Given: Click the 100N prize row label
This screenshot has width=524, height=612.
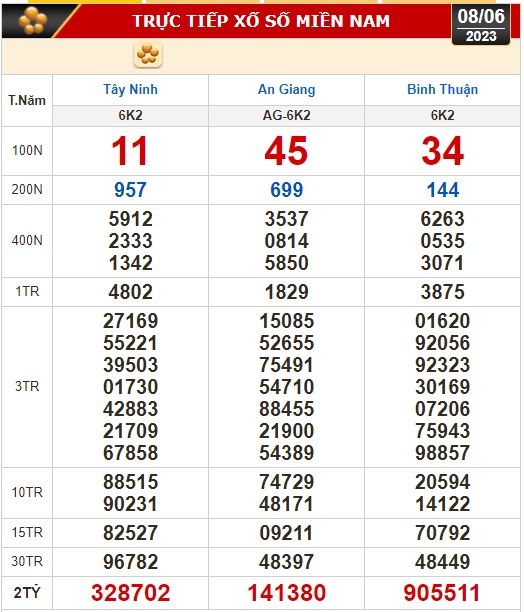Looking at the screenshot, I should coord(27,151).
